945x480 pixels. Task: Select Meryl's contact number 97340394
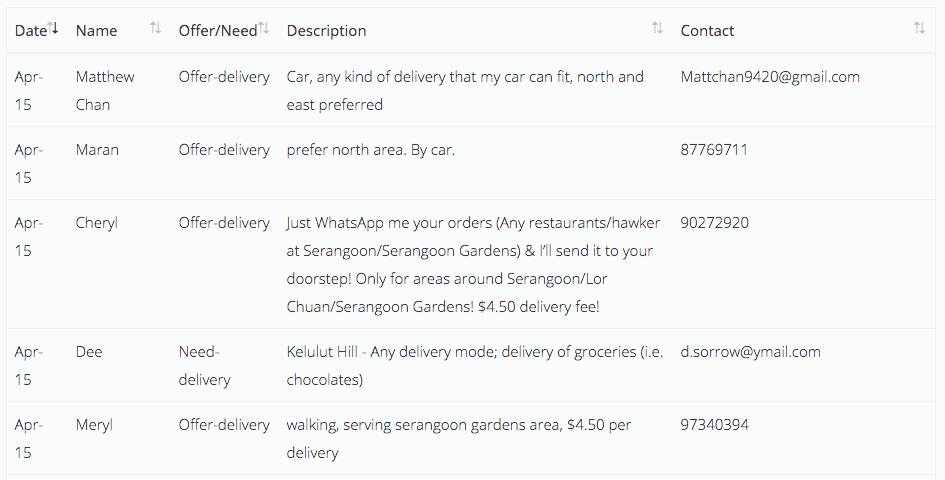[714, 425]
